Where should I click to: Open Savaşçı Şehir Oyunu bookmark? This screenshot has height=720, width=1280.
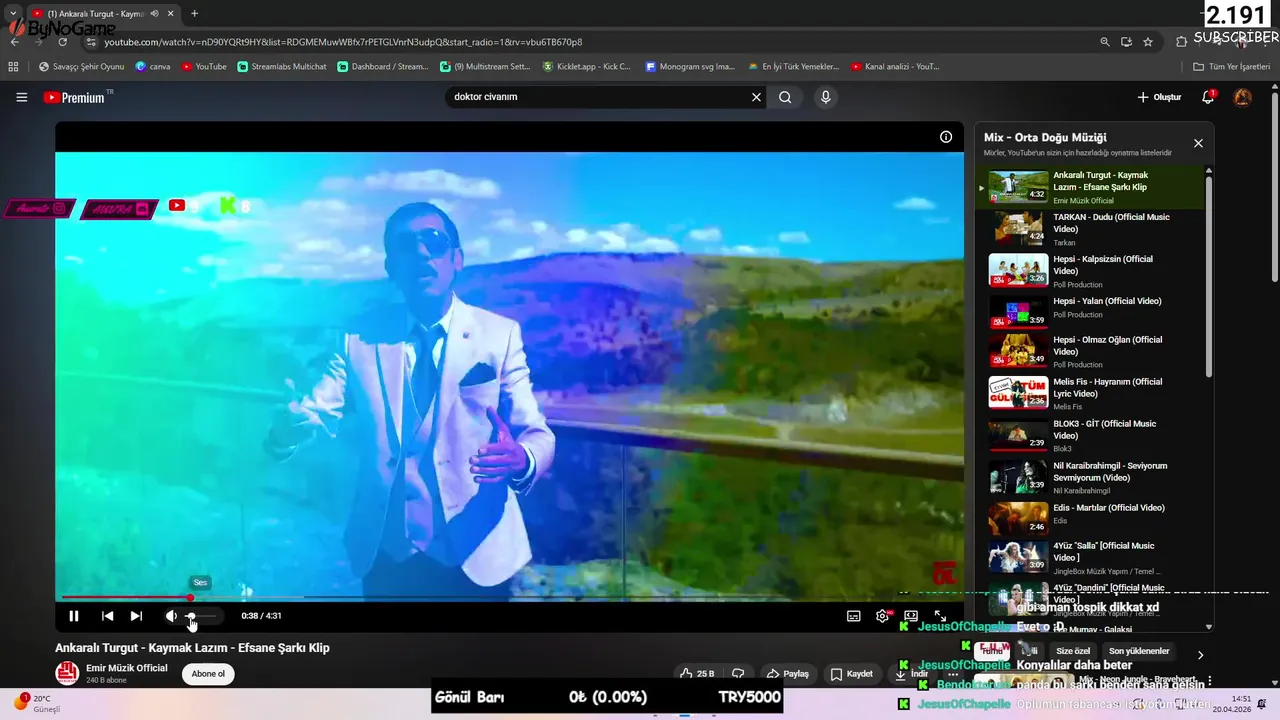click(x=81, y=67)
